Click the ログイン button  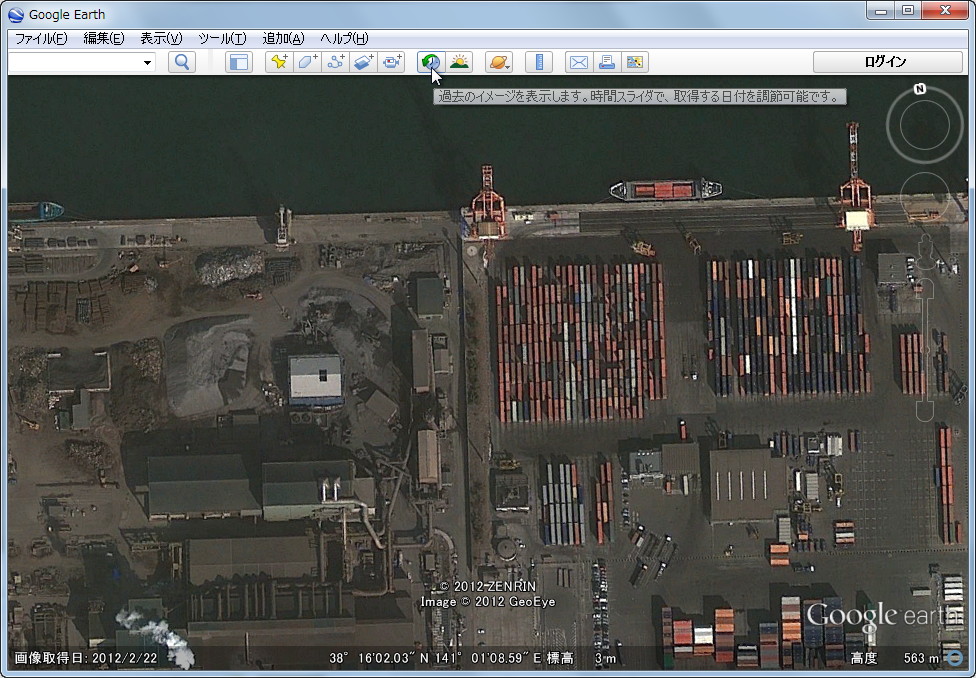point(888,62)
